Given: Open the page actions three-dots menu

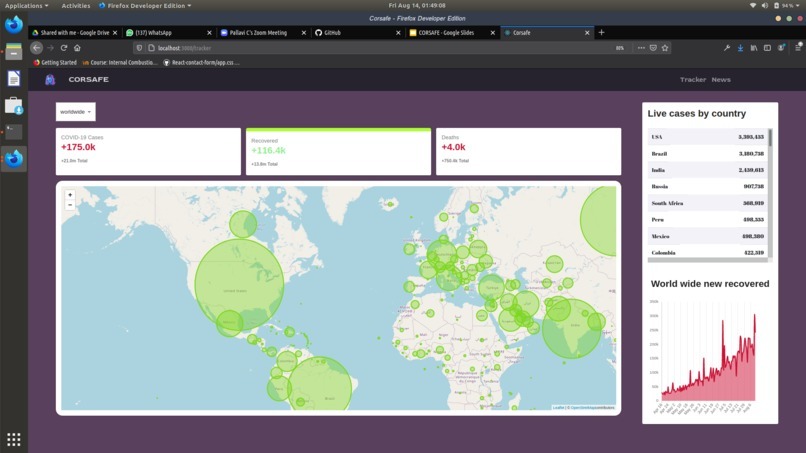Looking at the screenshot, I should click(641, 48).
